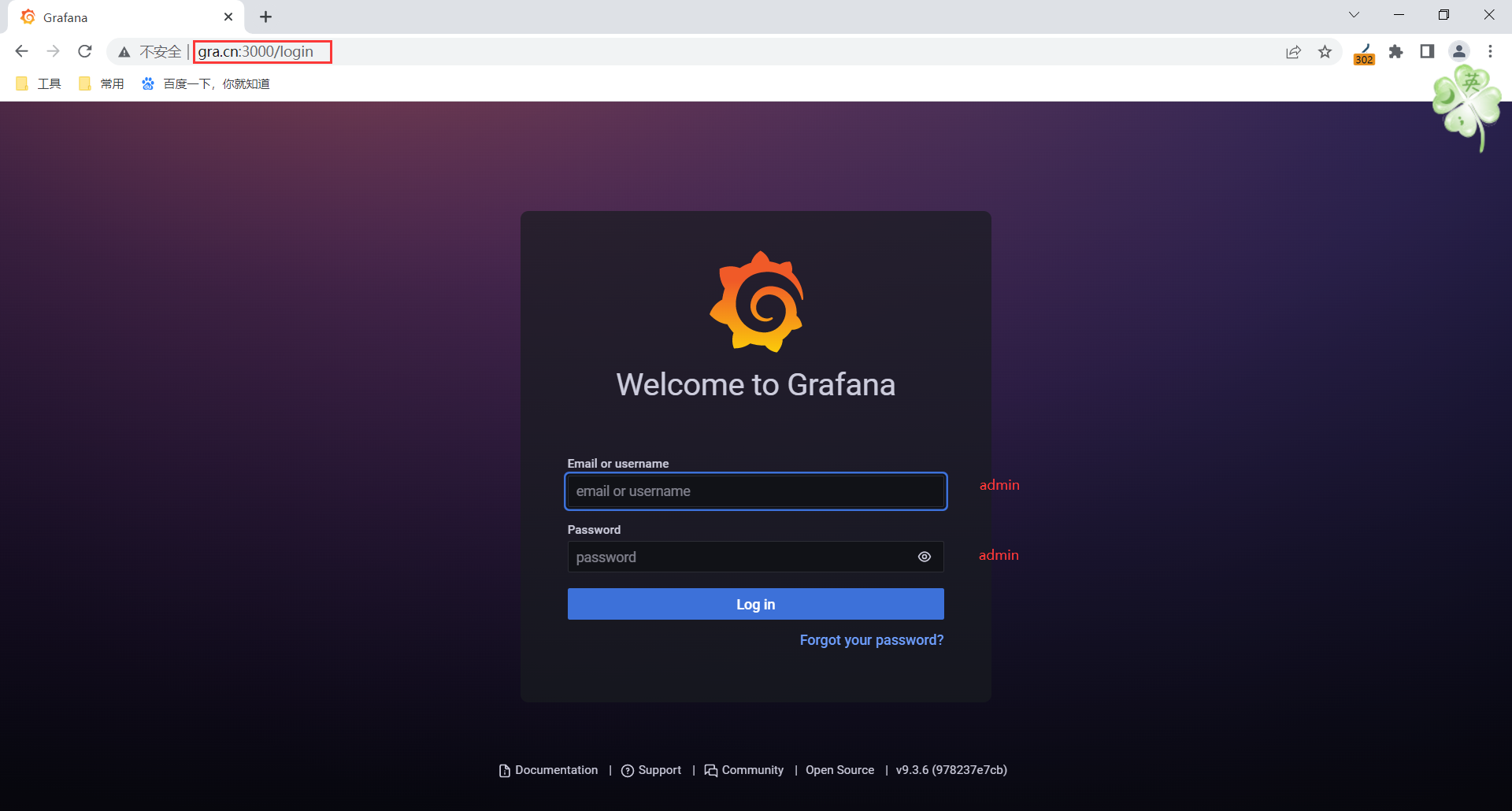Click the Email or username field
Image resolution: width=1512 pixels, height=811 pixels.
tap(756, 491)
